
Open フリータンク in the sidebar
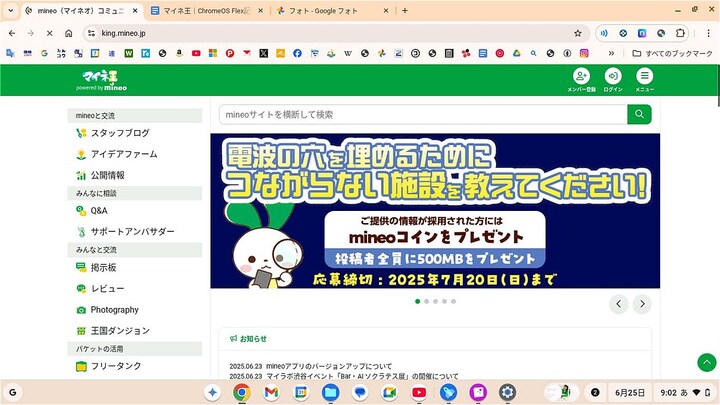click(109, 366)
